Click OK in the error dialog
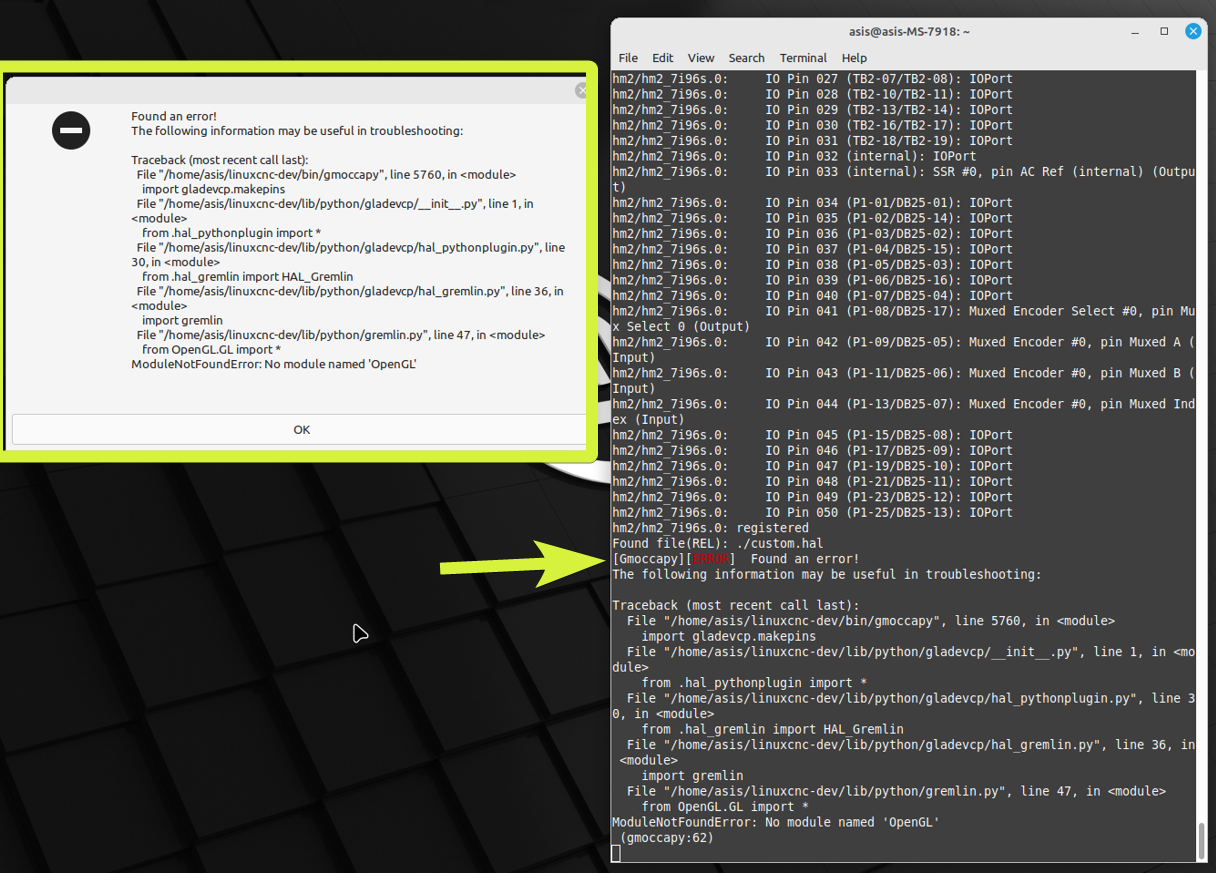 coord(299,430)
